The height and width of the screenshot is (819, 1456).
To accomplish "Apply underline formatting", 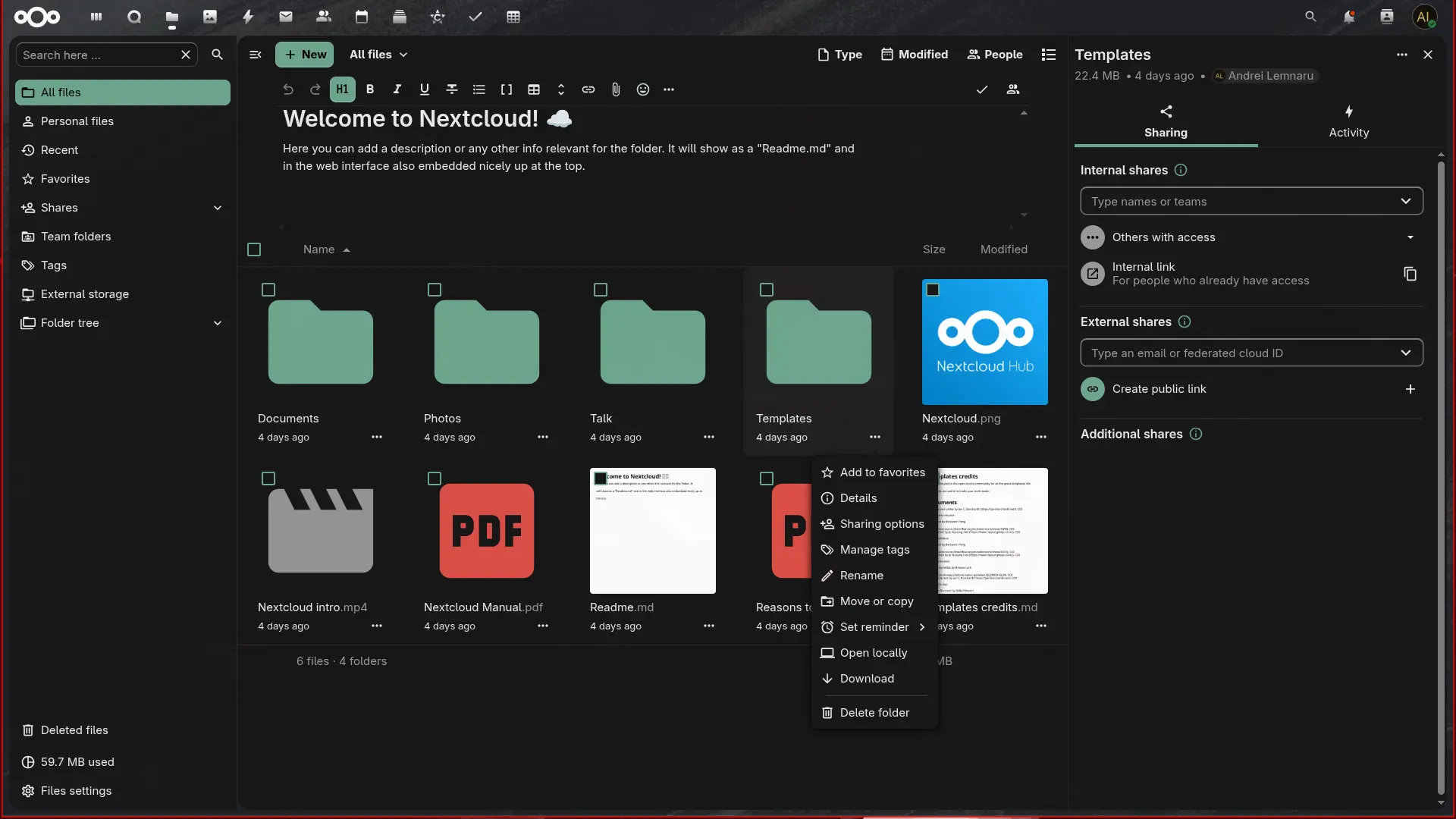I will pyautogui.click(x=425, y=89).
